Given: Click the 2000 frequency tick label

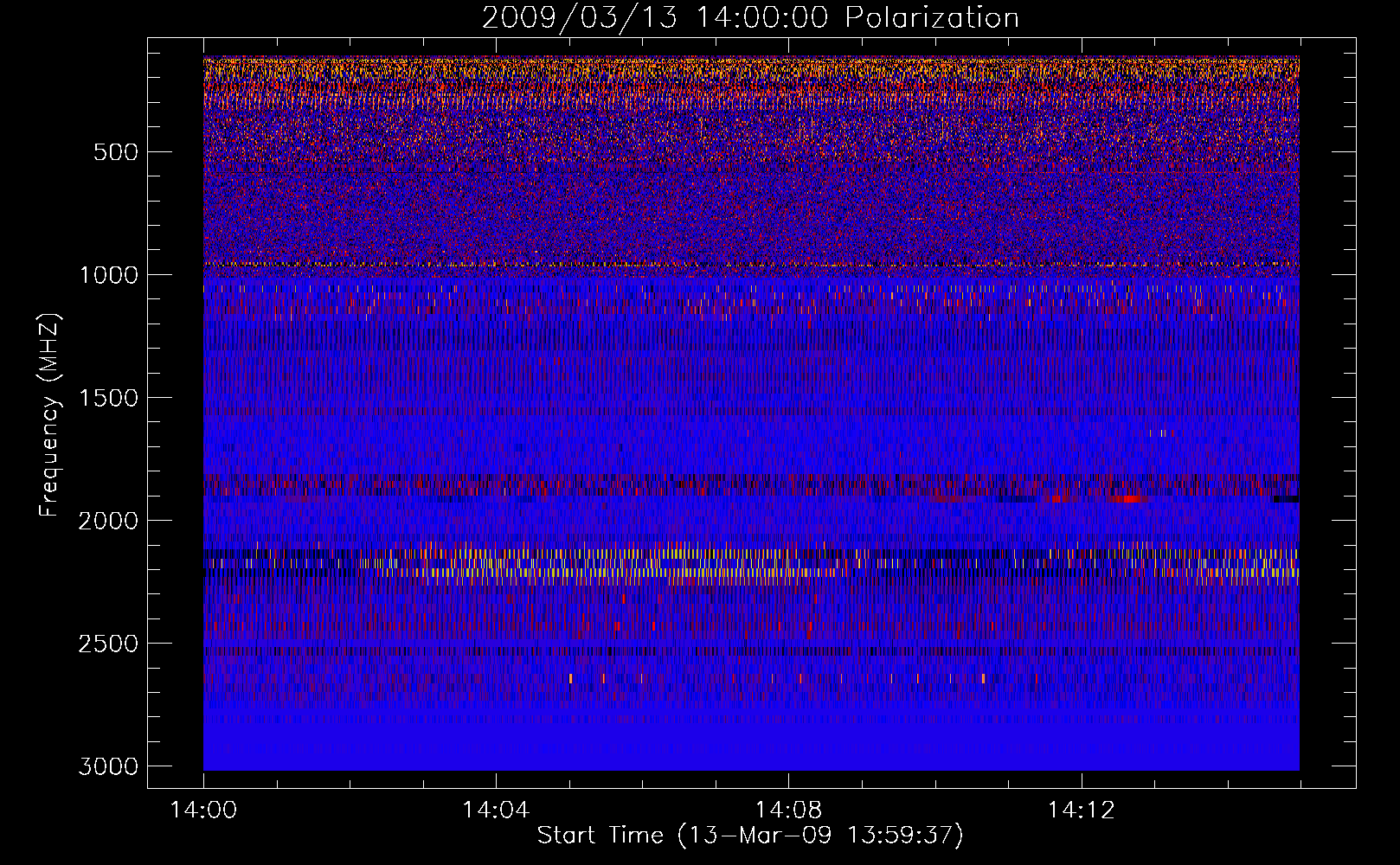Looking at the screenshot, I should coord(109,521).
